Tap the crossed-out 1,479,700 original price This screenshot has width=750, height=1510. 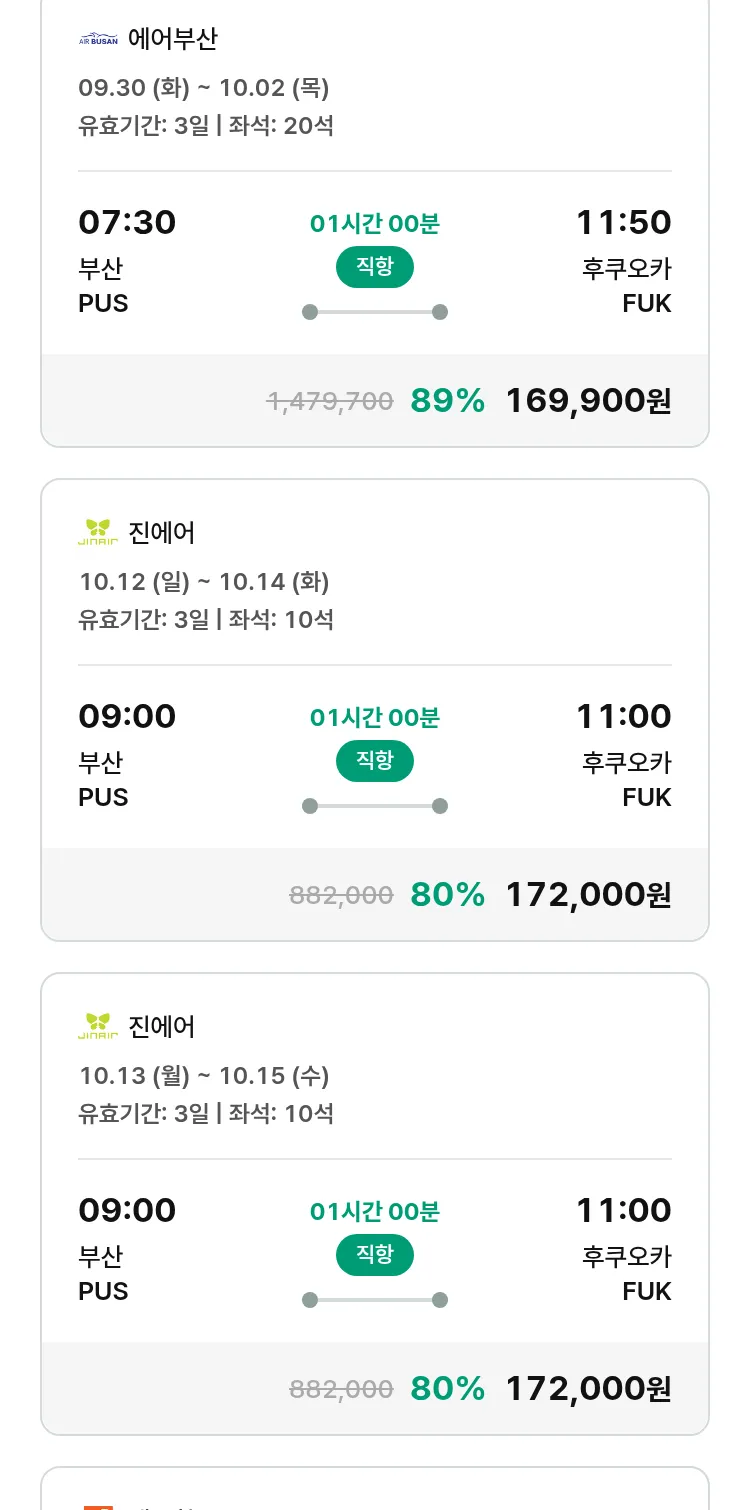330,402
